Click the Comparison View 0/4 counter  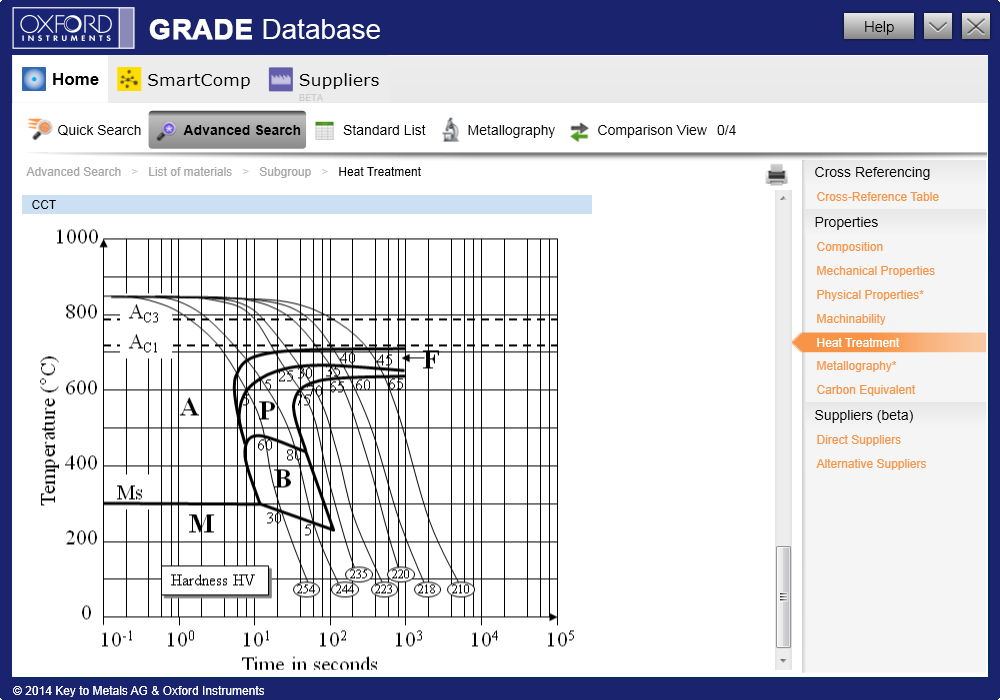(x=726, y=130)
